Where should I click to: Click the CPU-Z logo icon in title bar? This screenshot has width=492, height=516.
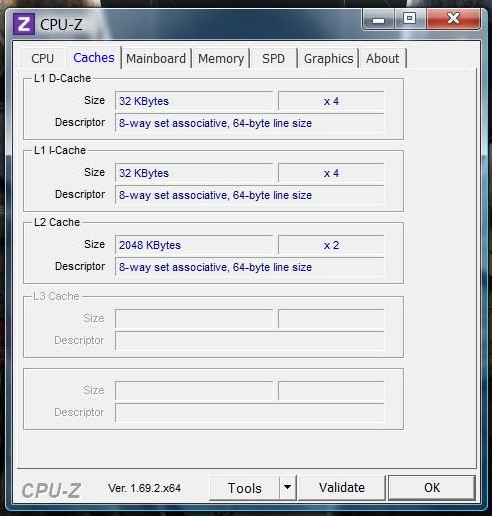point(24,24)
